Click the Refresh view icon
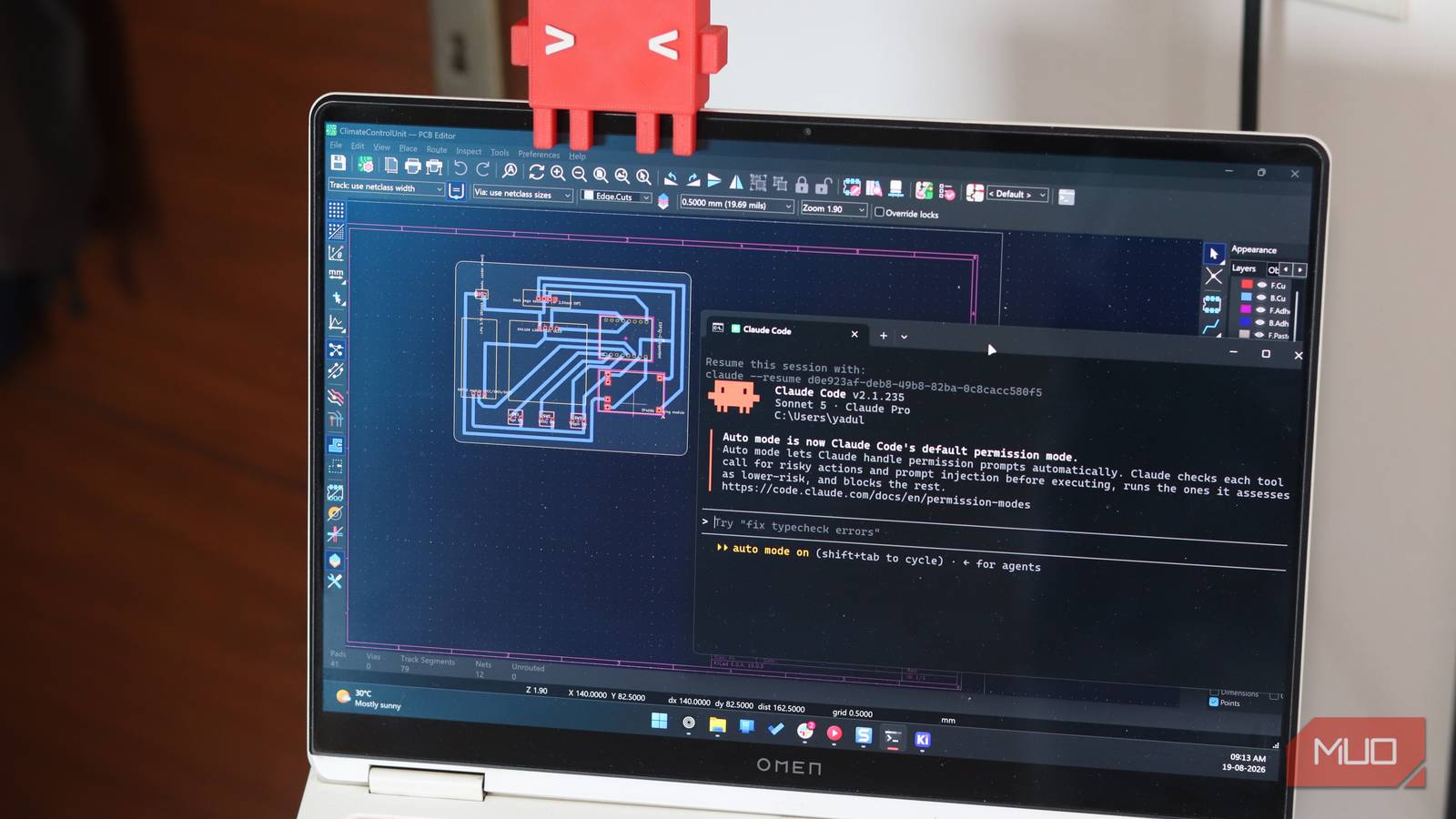 click(536, 171)
